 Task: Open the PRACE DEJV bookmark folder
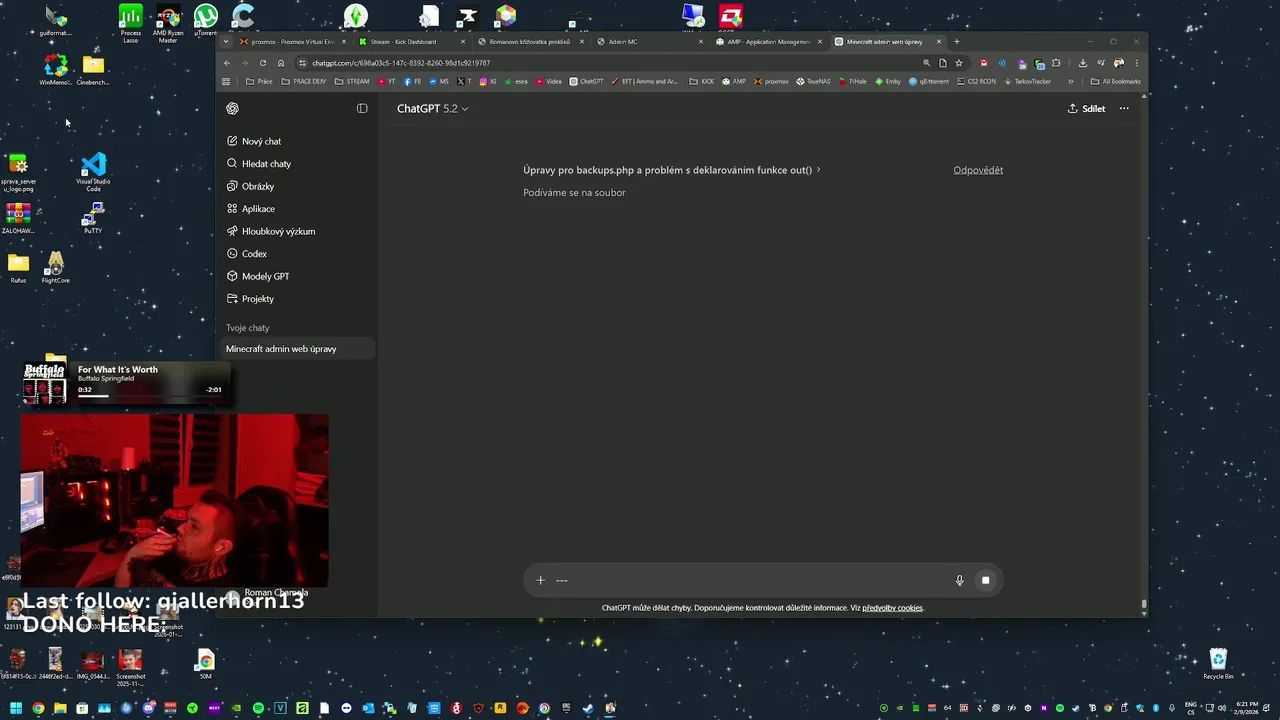(x=304, y=81)
